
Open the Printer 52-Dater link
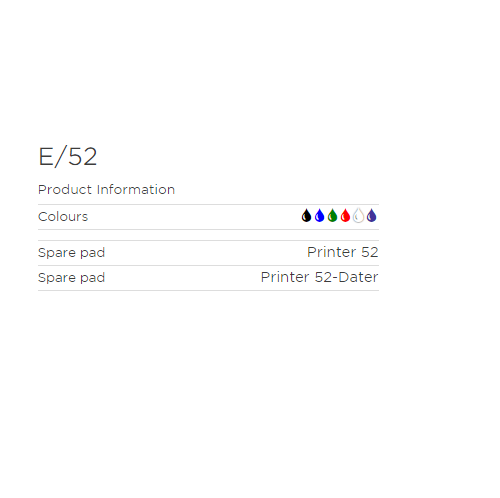[319, 277]
